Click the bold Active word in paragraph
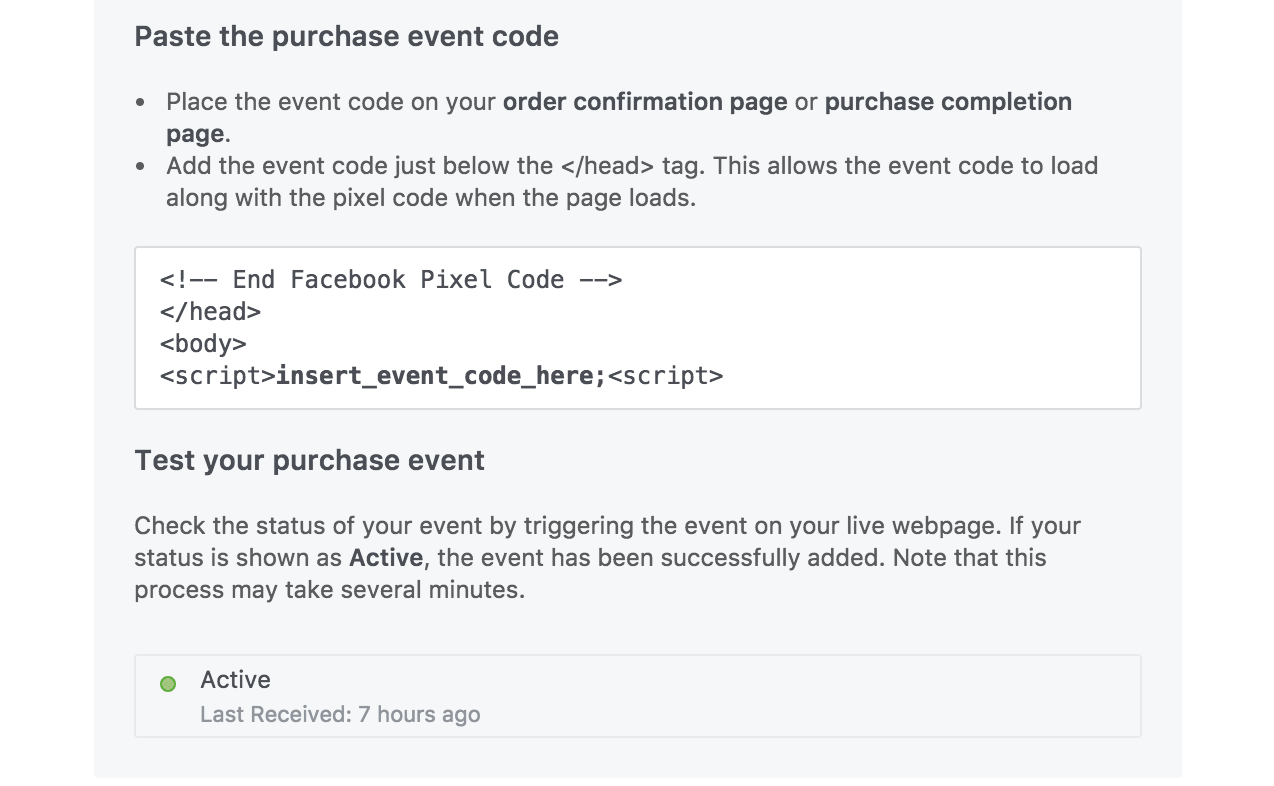The image size is (1274, 786). [x=386, y=558]
